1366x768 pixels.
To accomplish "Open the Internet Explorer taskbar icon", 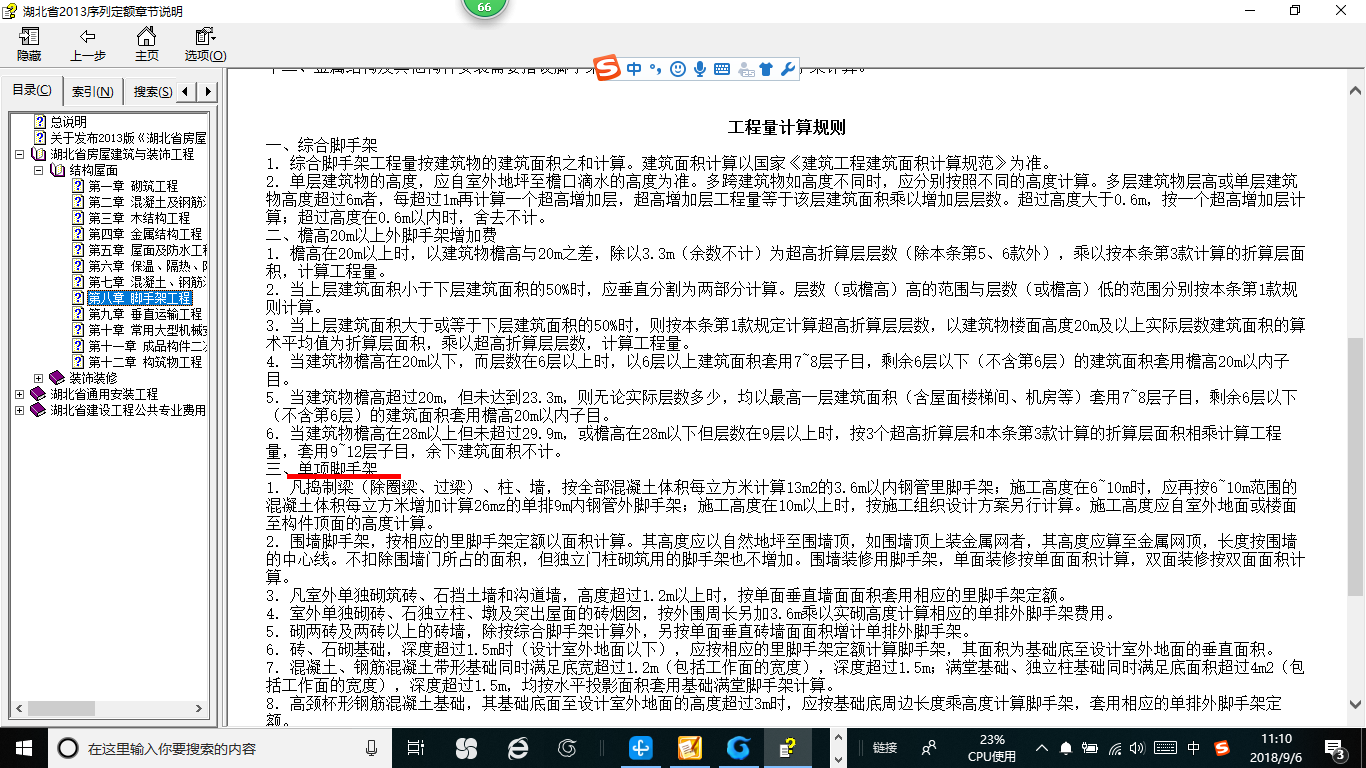I will coord(518,747).
